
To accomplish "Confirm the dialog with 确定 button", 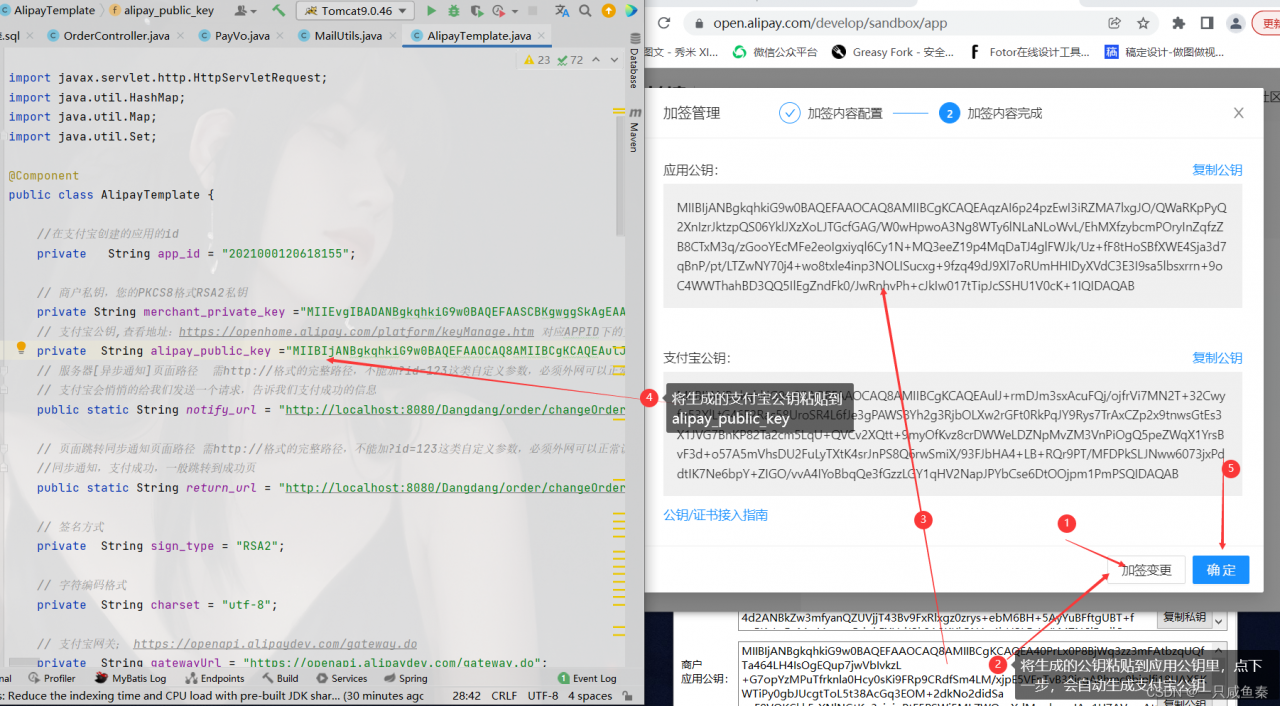I will click(x=1221, y=570).
